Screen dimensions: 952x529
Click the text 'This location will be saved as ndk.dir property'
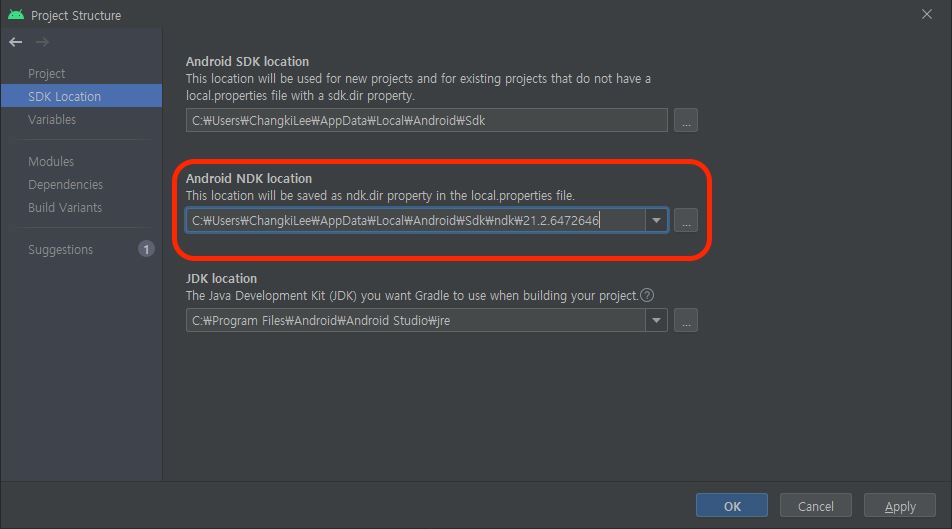click(309, 196)
